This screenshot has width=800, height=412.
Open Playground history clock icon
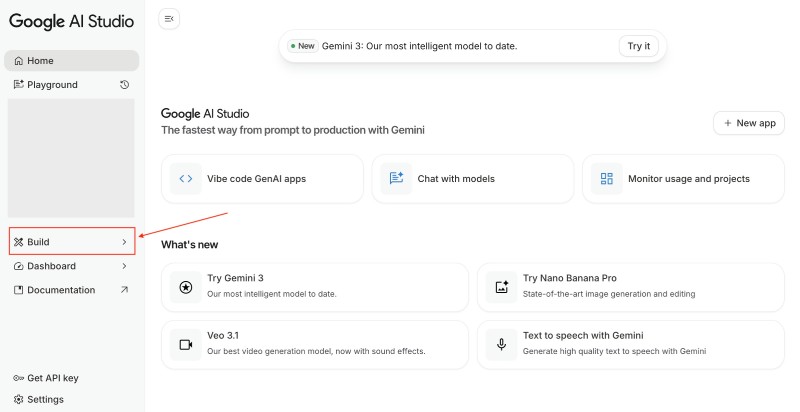(x=124, y=85)
